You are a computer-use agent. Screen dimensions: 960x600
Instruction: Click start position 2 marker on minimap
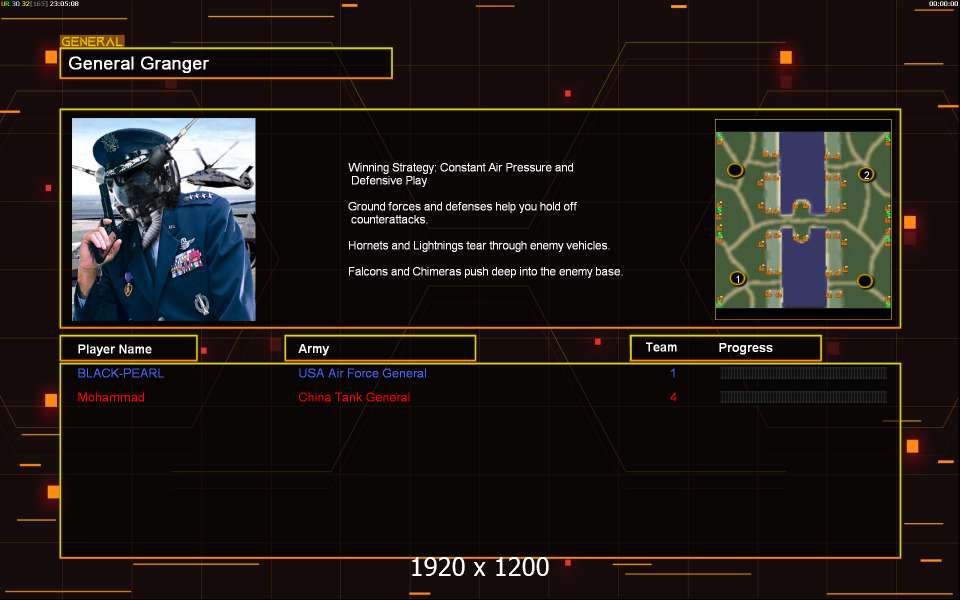coord(866,174)
